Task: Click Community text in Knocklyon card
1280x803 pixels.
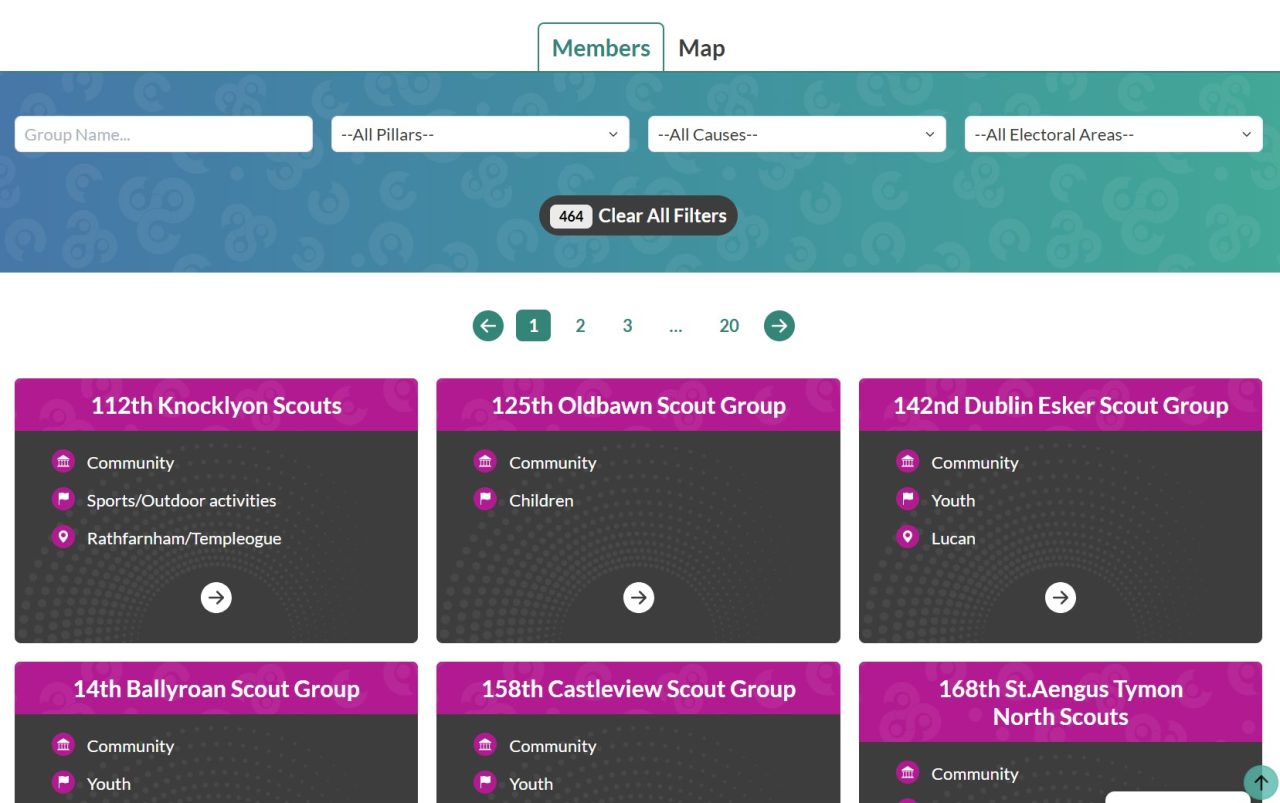Action: pyautogui.click(x=130, y=462)
